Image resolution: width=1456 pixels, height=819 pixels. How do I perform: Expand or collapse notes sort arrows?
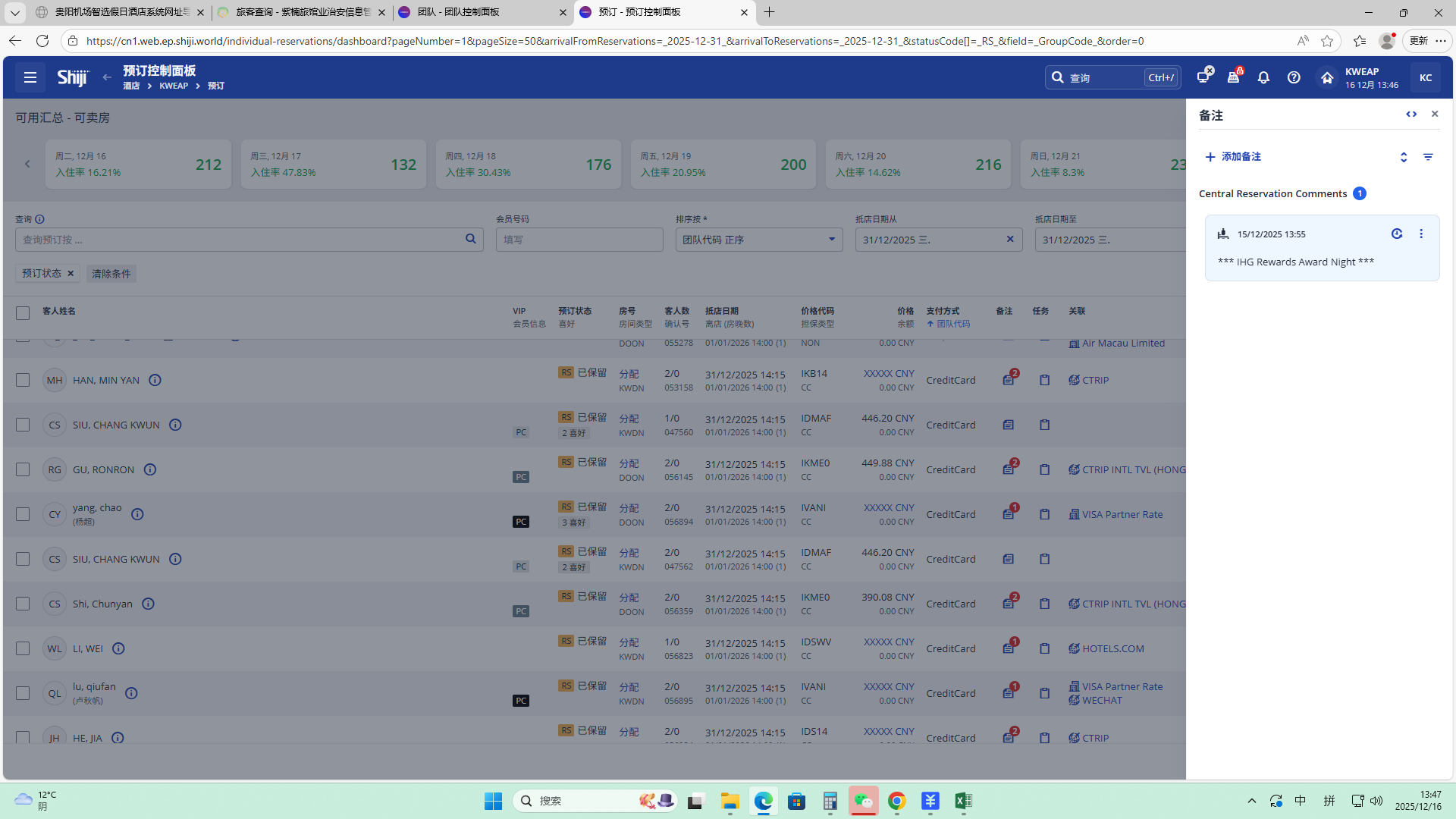click(1404, 157)
